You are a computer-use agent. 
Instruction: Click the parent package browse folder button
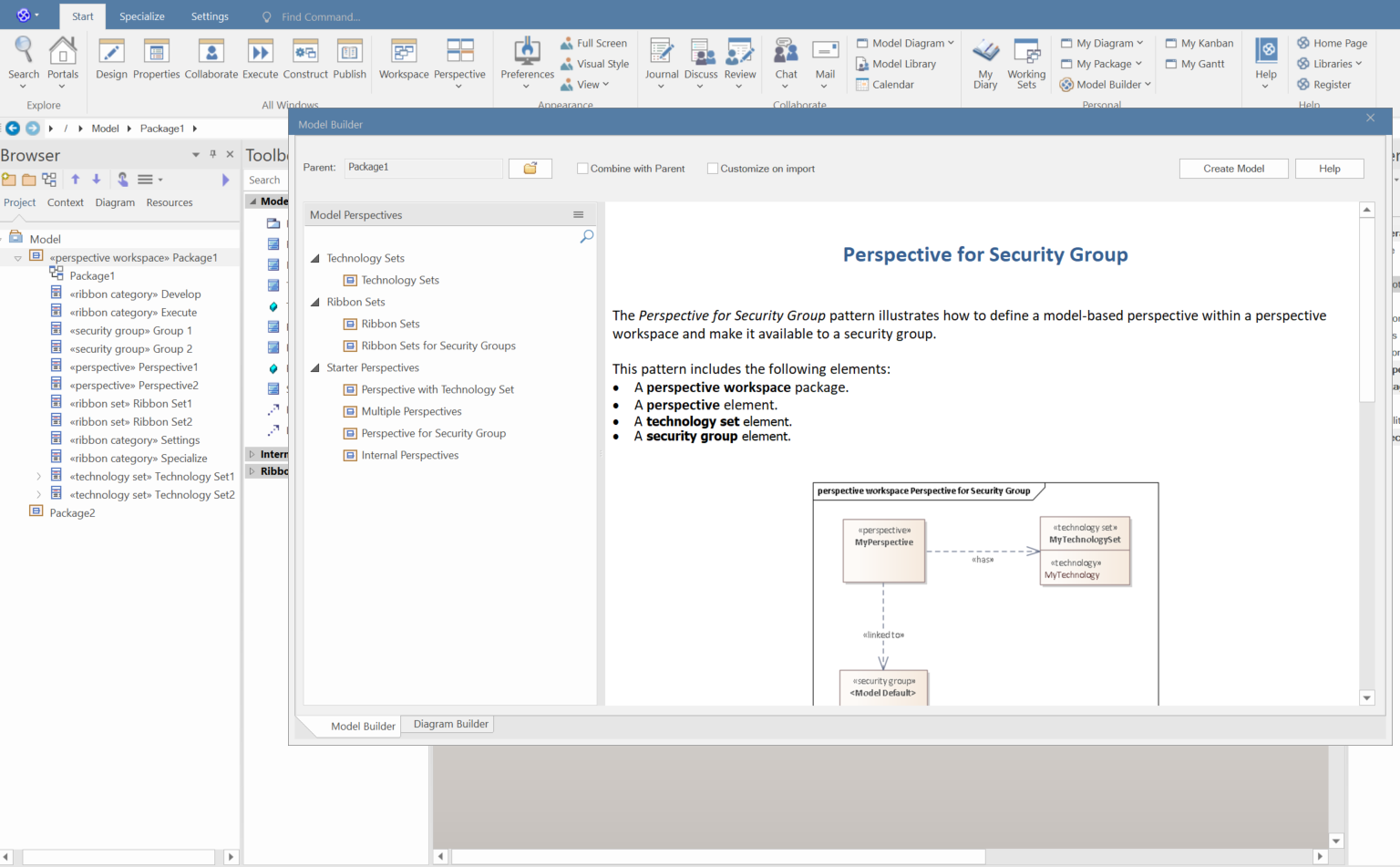530,168
